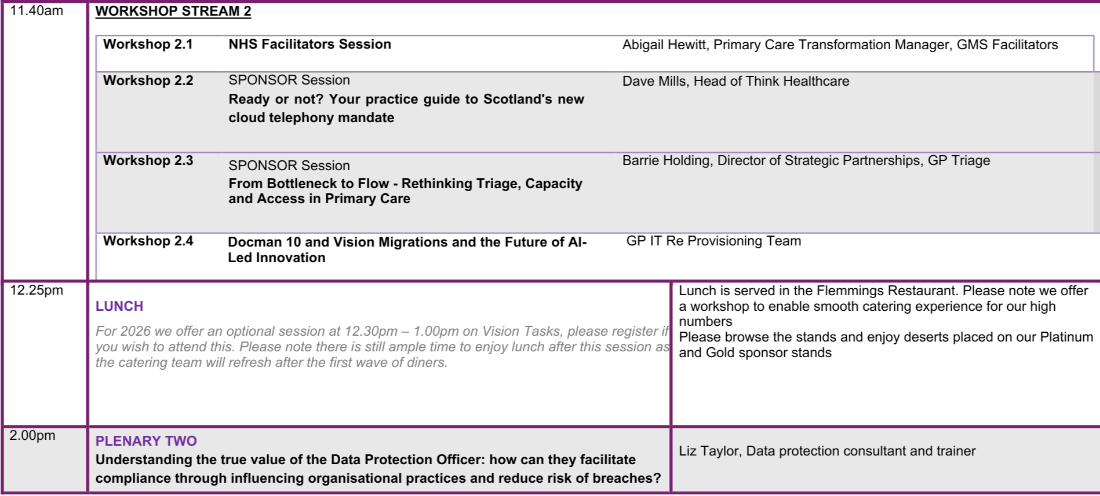The image size is (1100, 496).
Task: Click Liz Taylor, Data protection consultant
Action: pyautogui.click(x=826, y=451)
